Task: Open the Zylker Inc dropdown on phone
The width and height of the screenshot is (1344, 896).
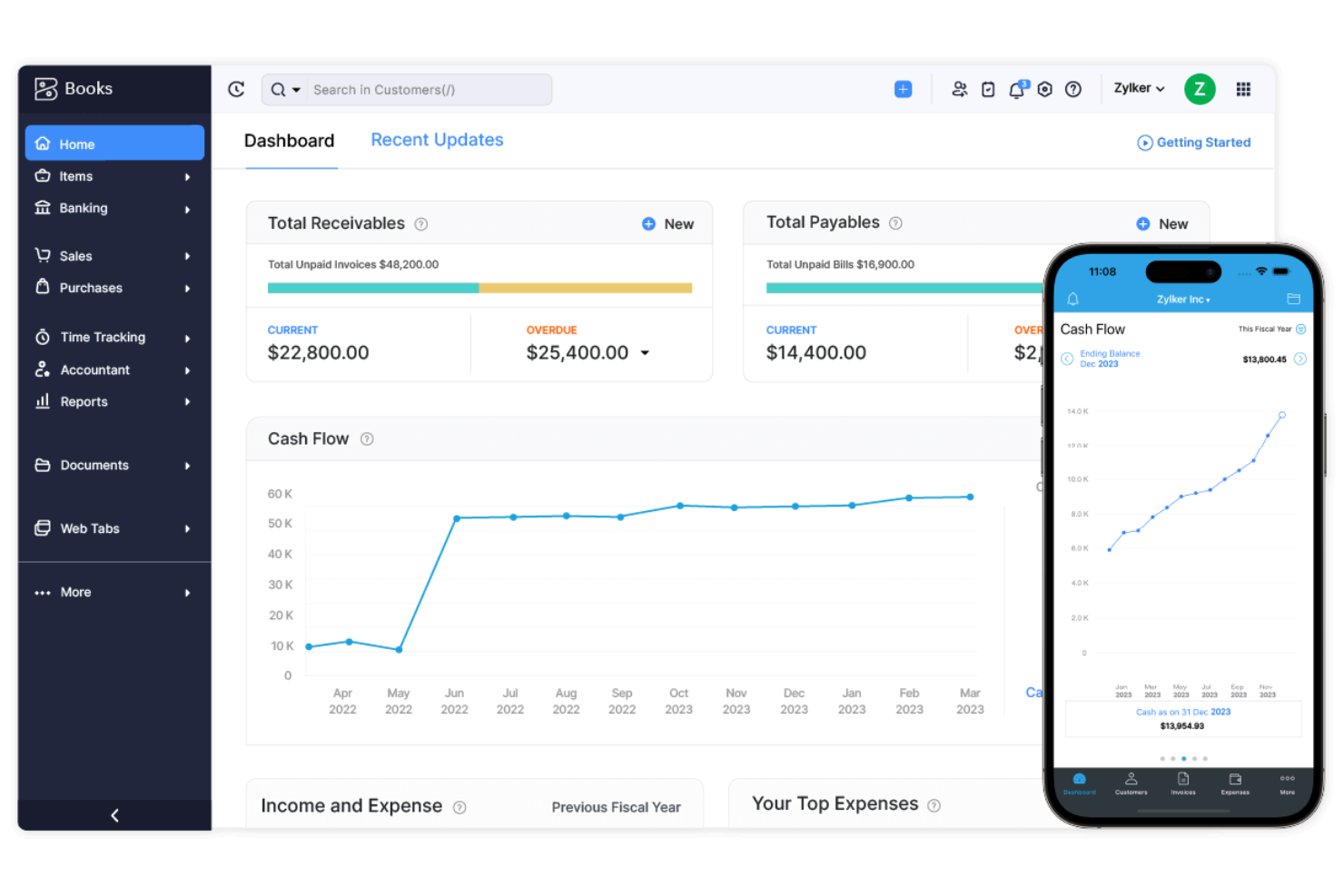Action: point(1183,300)
